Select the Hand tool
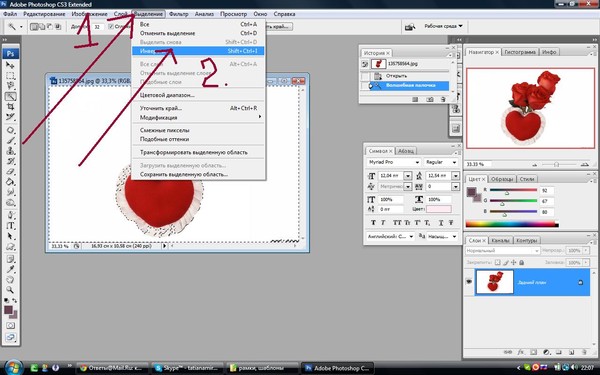 coord(10,280)
